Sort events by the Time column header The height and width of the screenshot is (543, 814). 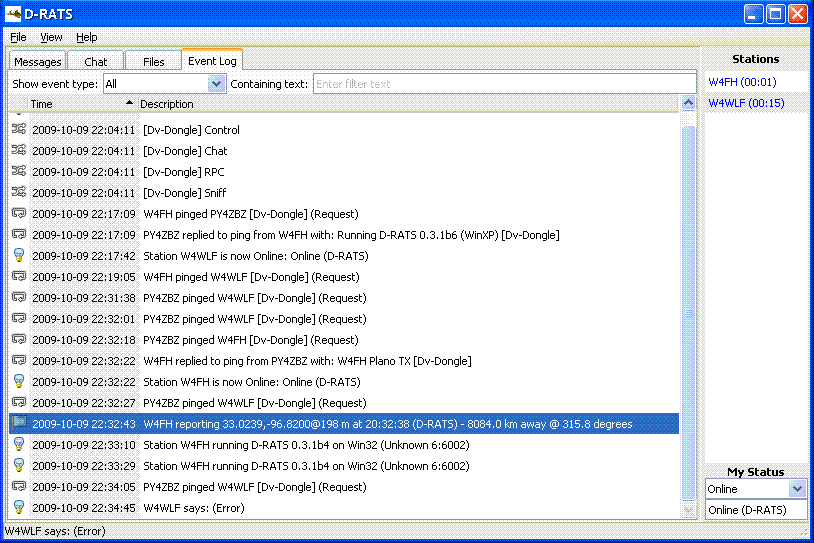(80, 104)
